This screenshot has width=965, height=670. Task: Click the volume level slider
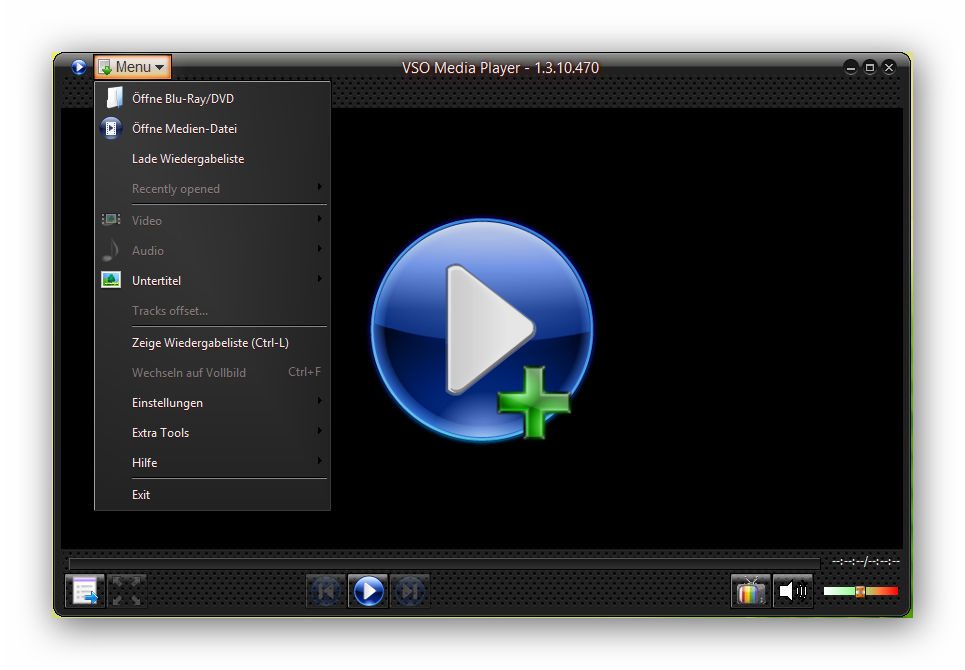click(x=860, y=591)
